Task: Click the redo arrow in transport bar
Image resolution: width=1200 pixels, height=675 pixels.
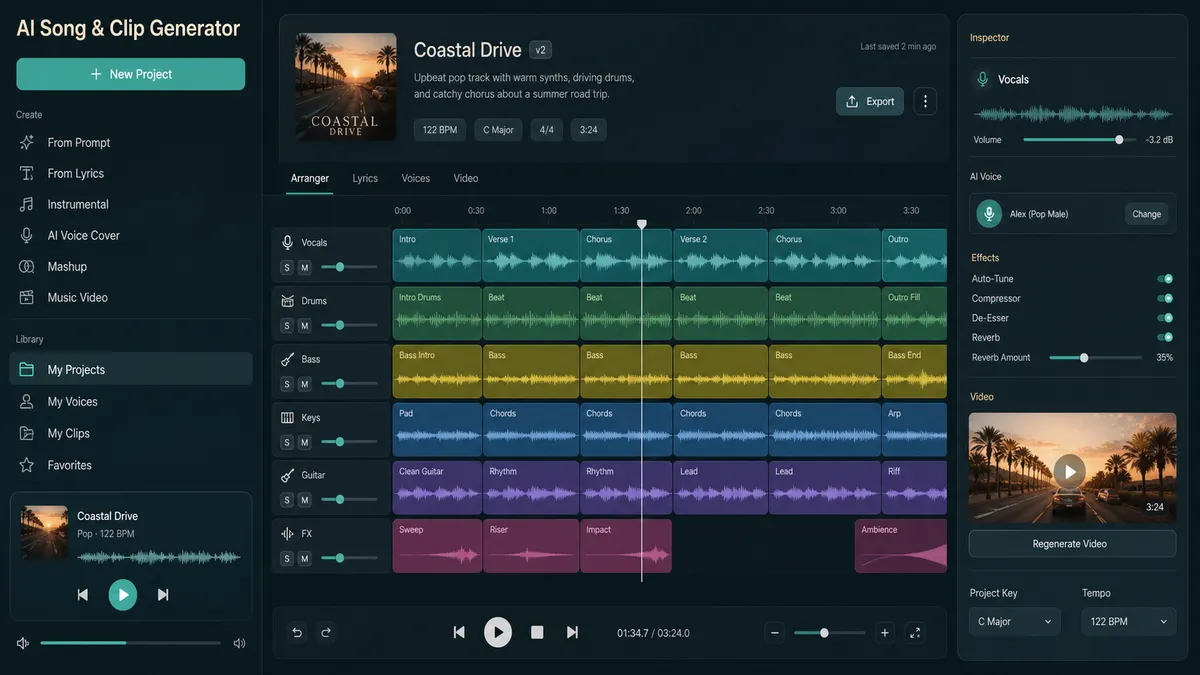Action: 326,632
